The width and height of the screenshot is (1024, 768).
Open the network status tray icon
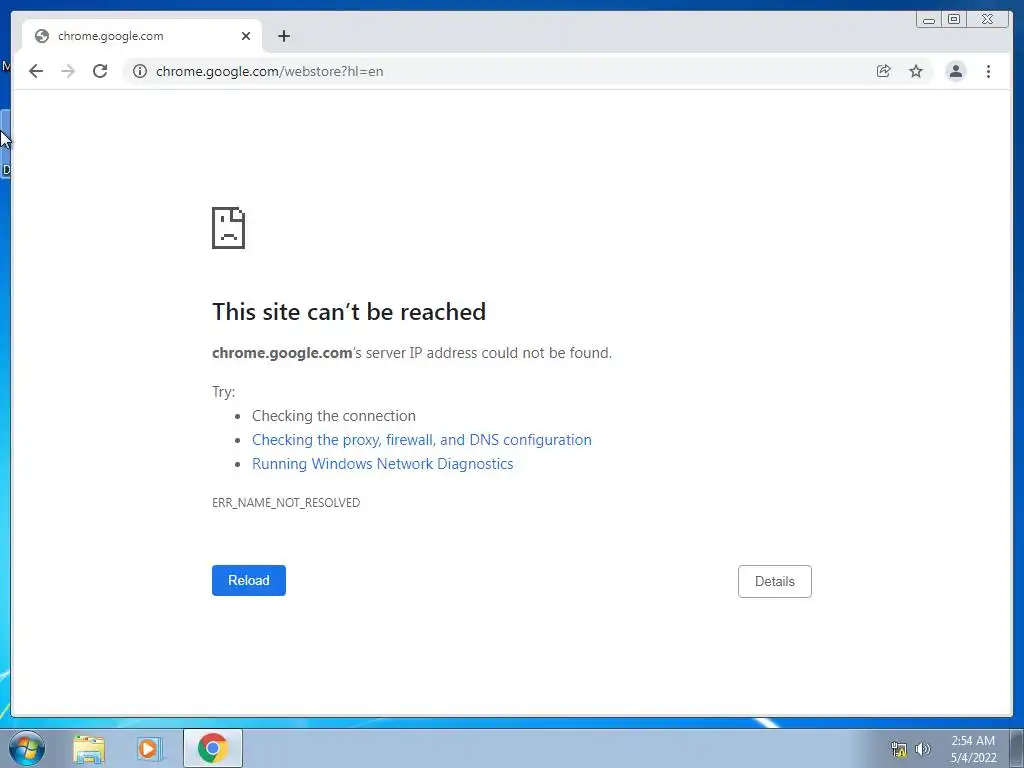(x=899, y=749)
